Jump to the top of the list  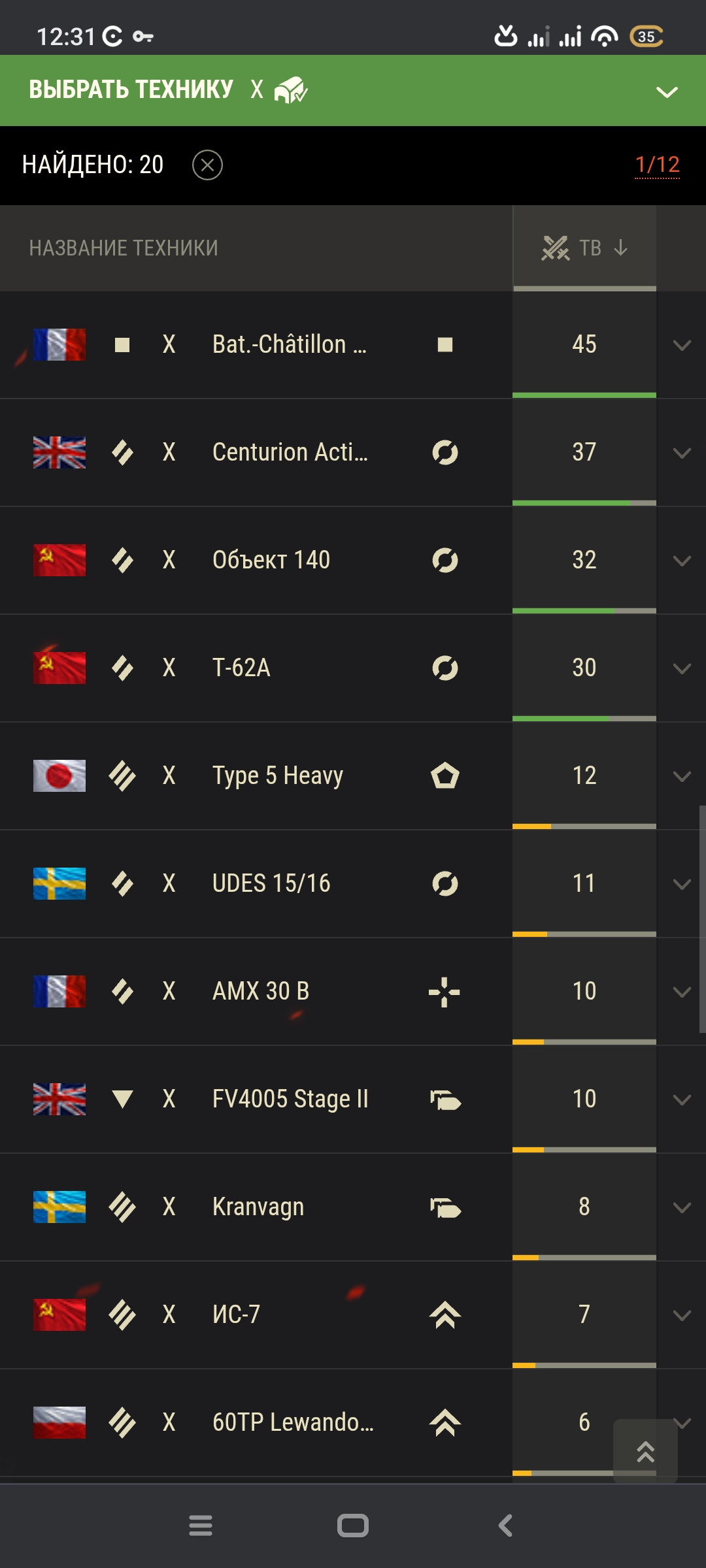point(646,1451)
